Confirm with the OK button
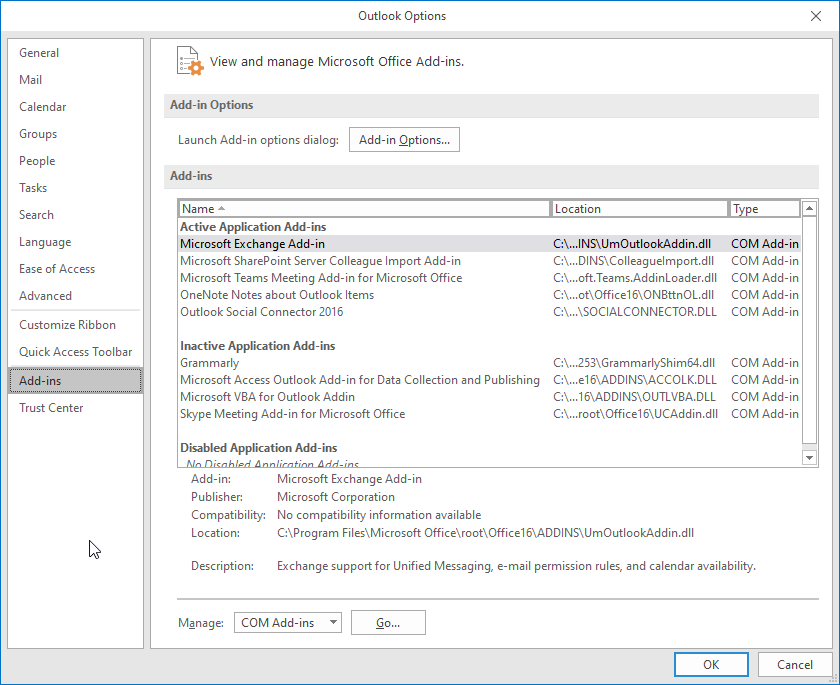The image size is (840, 685). click(711, 665)
